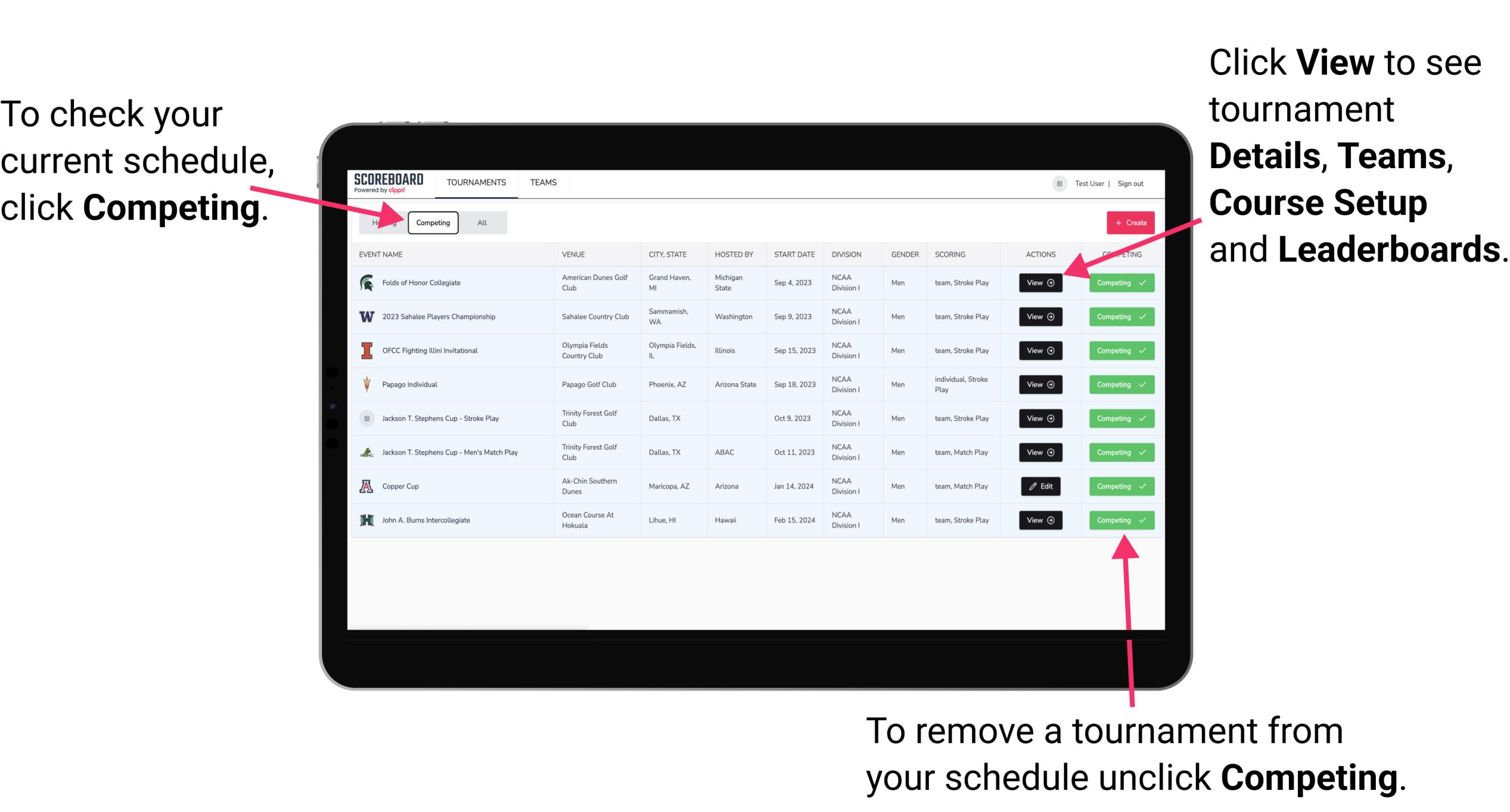
Task: Click the View icon for John A. Burns Intercollegiate
Action: pyautogui.click(x=1039, y=520)
